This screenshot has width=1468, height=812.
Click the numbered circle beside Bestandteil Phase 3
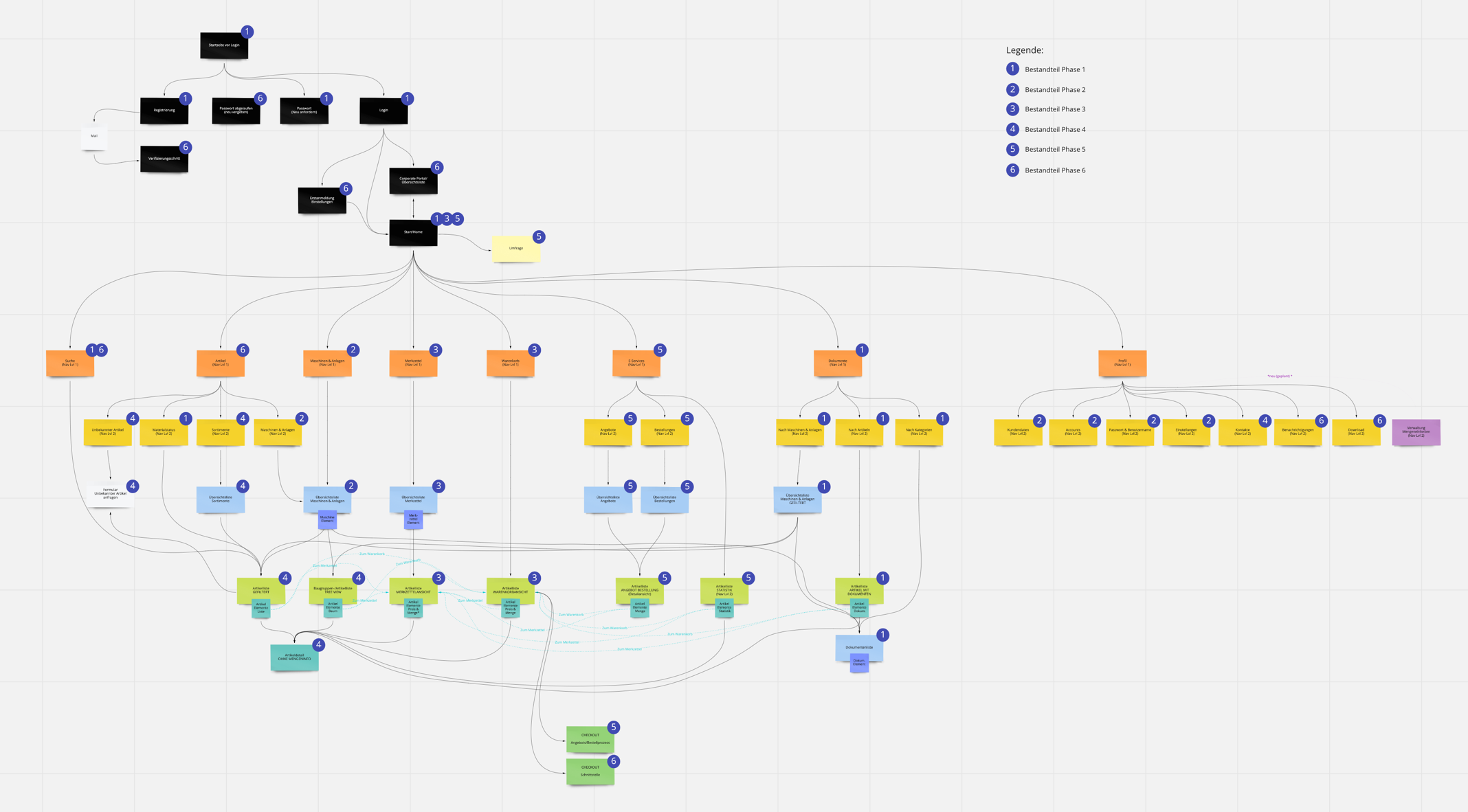point(1012,109)
